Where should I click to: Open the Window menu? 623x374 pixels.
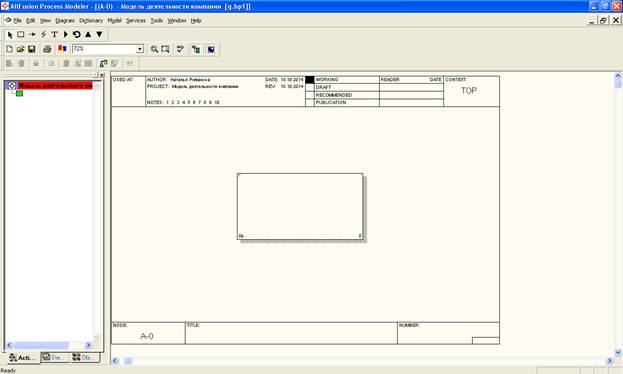[177, 21]
